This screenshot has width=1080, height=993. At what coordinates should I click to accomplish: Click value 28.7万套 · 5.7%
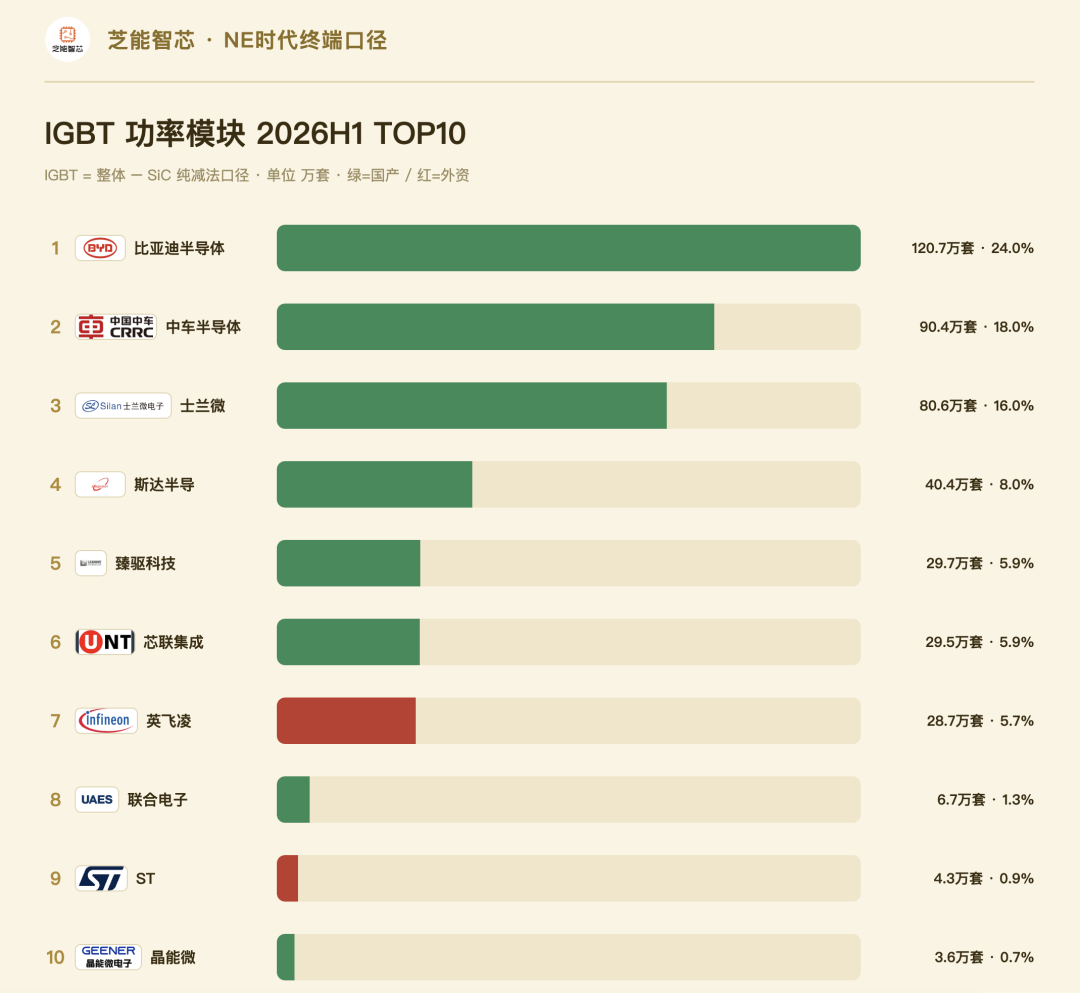tap(980, 721)
